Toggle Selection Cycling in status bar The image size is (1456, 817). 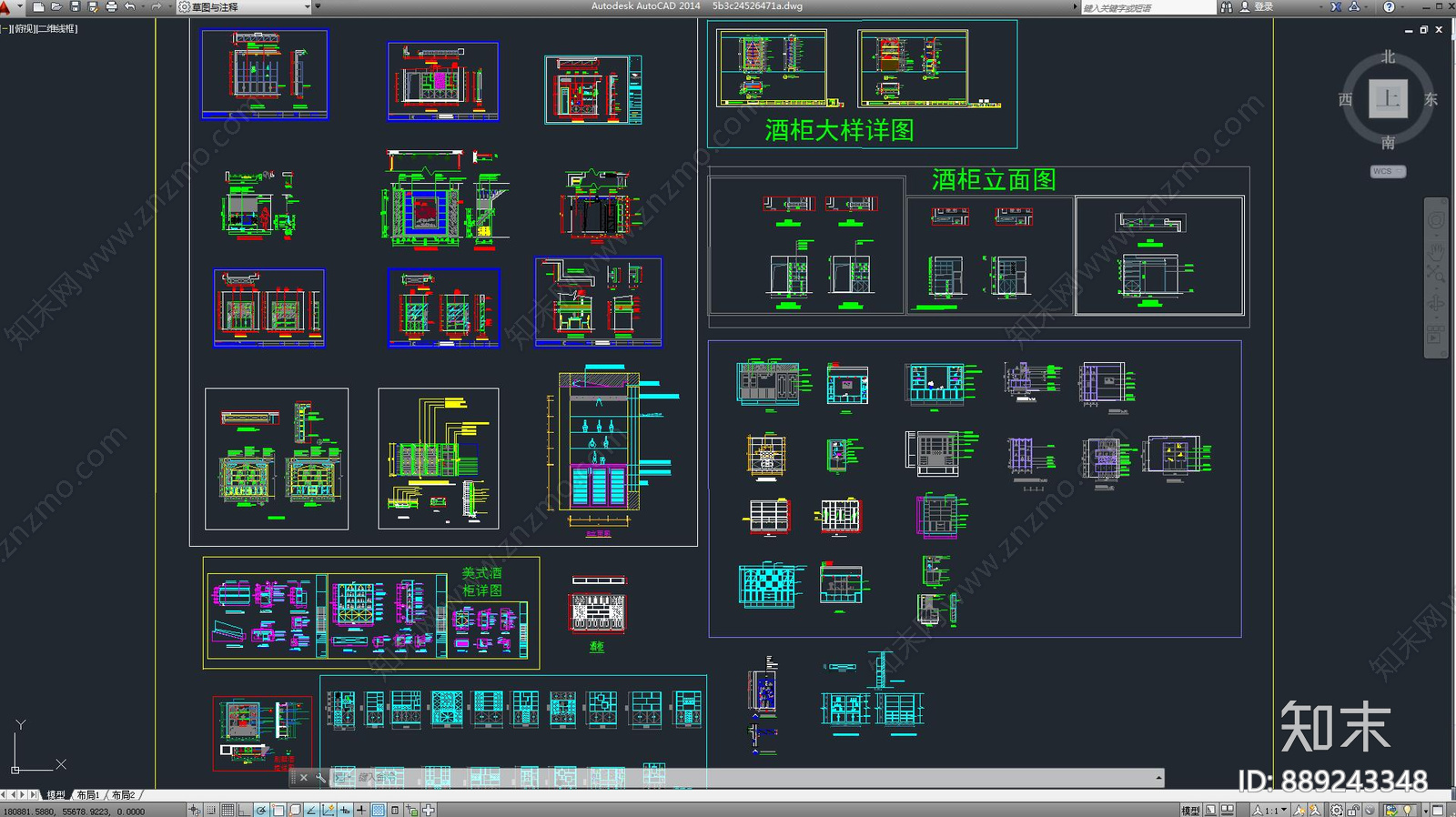(x=412, y=810)
